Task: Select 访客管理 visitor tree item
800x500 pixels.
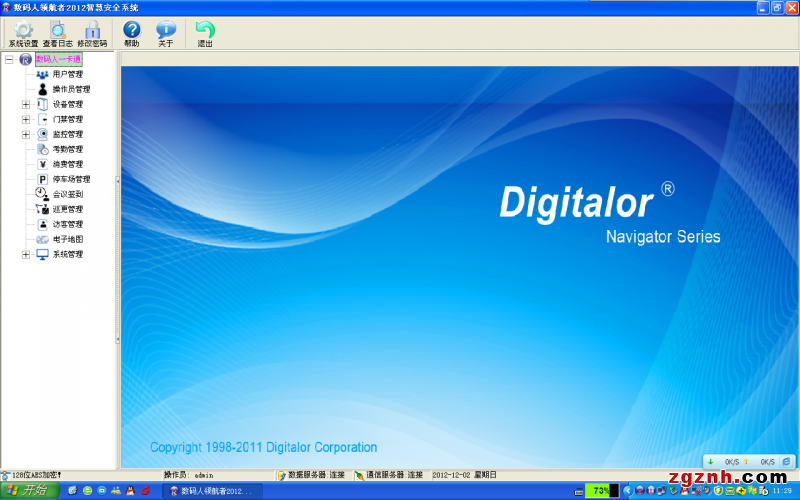Action: click(67, 224)
